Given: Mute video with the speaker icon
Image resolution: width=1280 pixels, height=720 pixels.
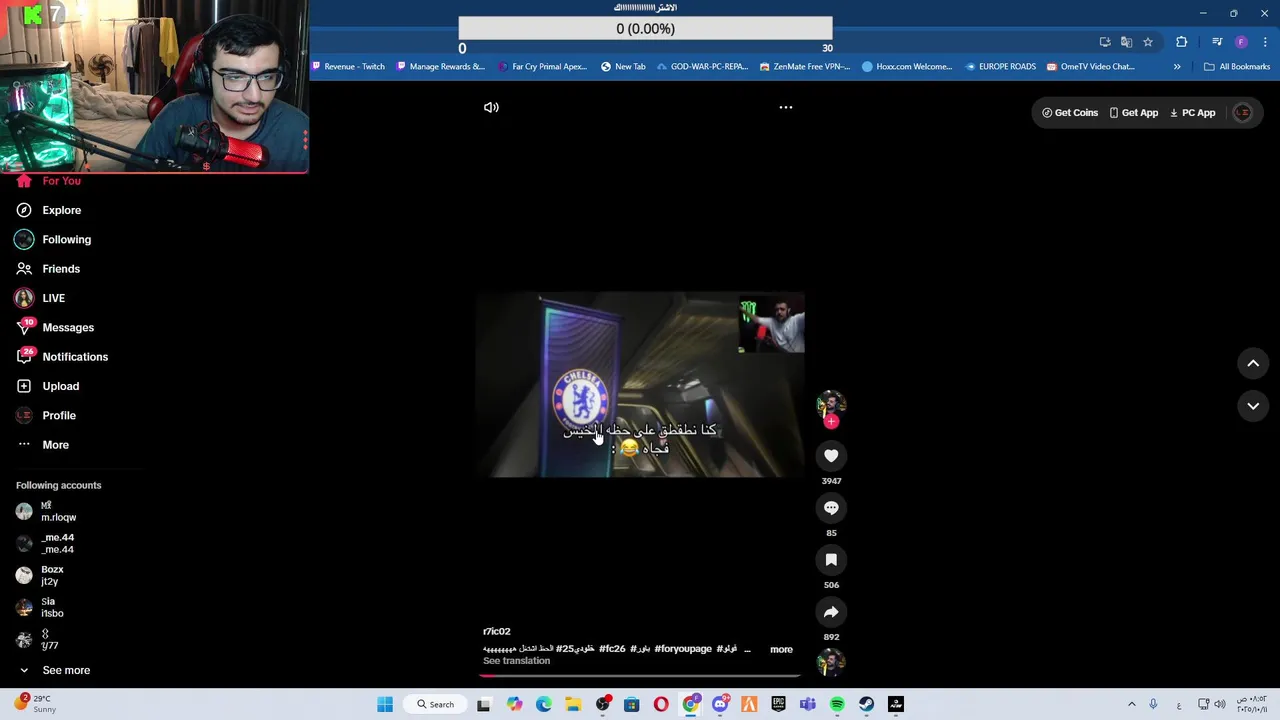Looking at the screenshot, I should (491, 107).
